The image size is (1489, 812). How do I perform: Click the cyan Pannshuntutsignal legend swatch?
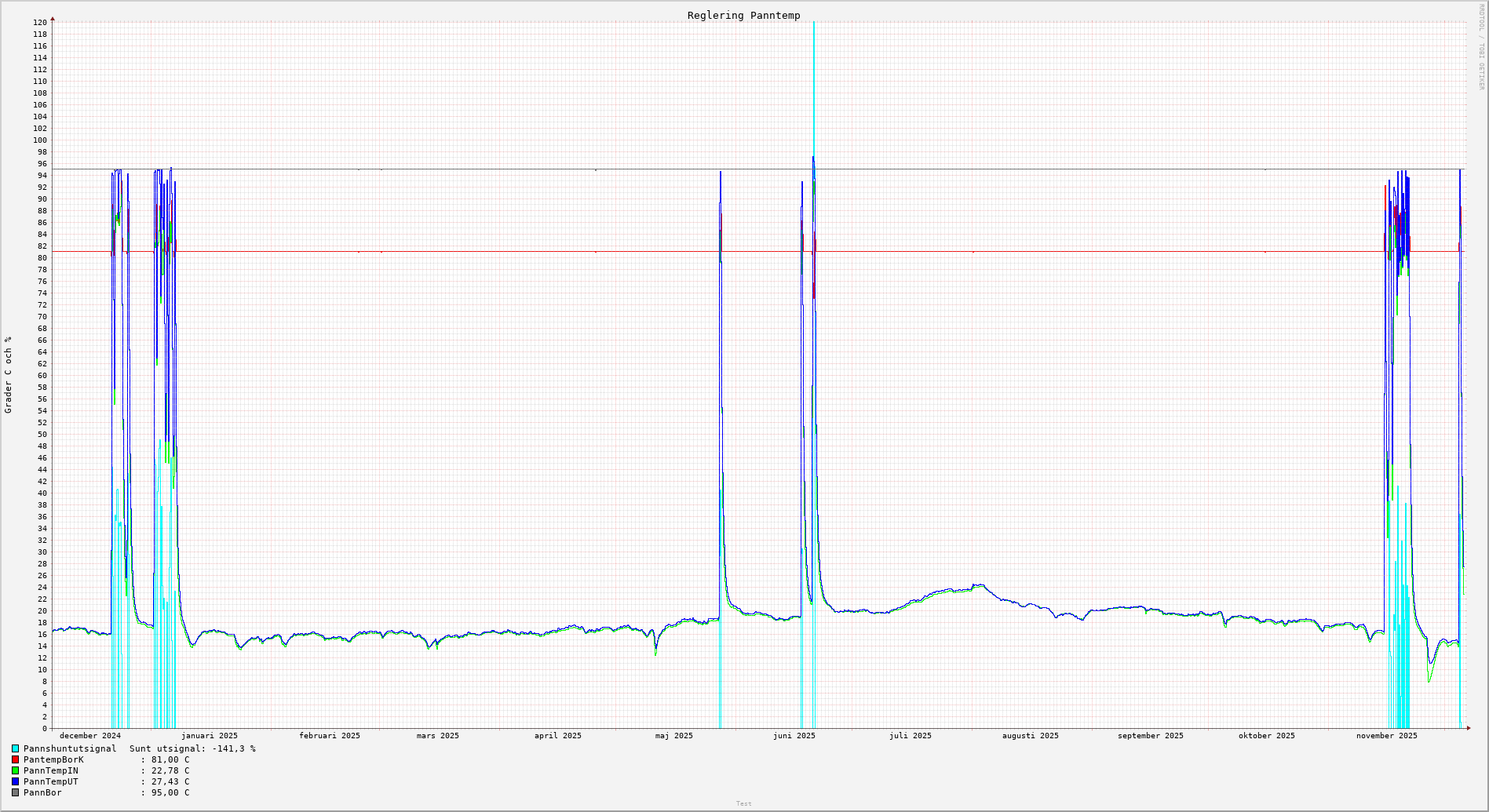click(15, 749)
